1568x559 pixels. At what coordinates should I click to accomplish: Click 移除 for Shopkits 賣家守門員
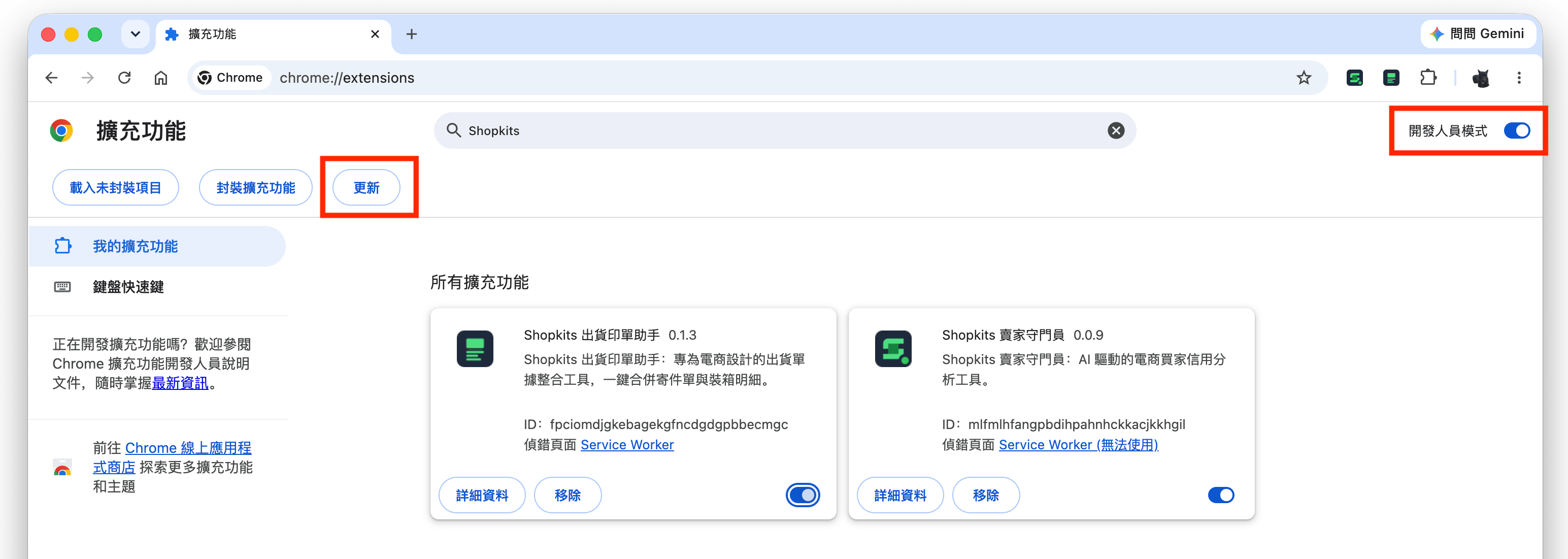[986, 495]
